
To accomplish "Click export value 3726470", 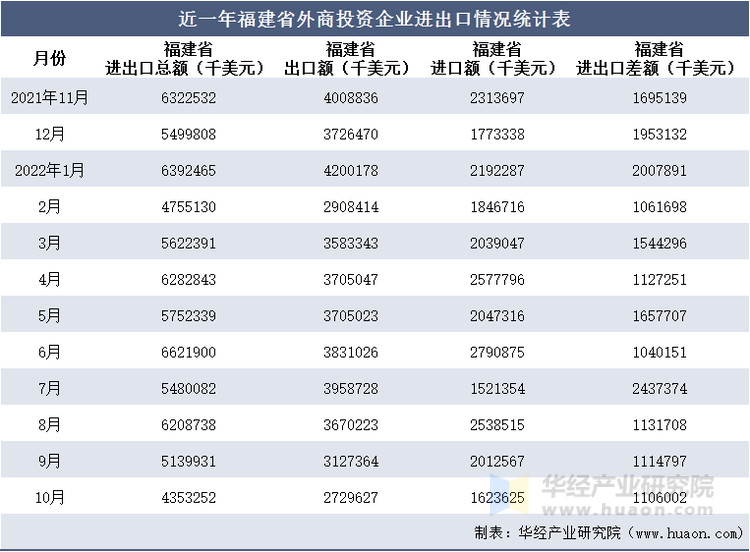I will (351, 134).
